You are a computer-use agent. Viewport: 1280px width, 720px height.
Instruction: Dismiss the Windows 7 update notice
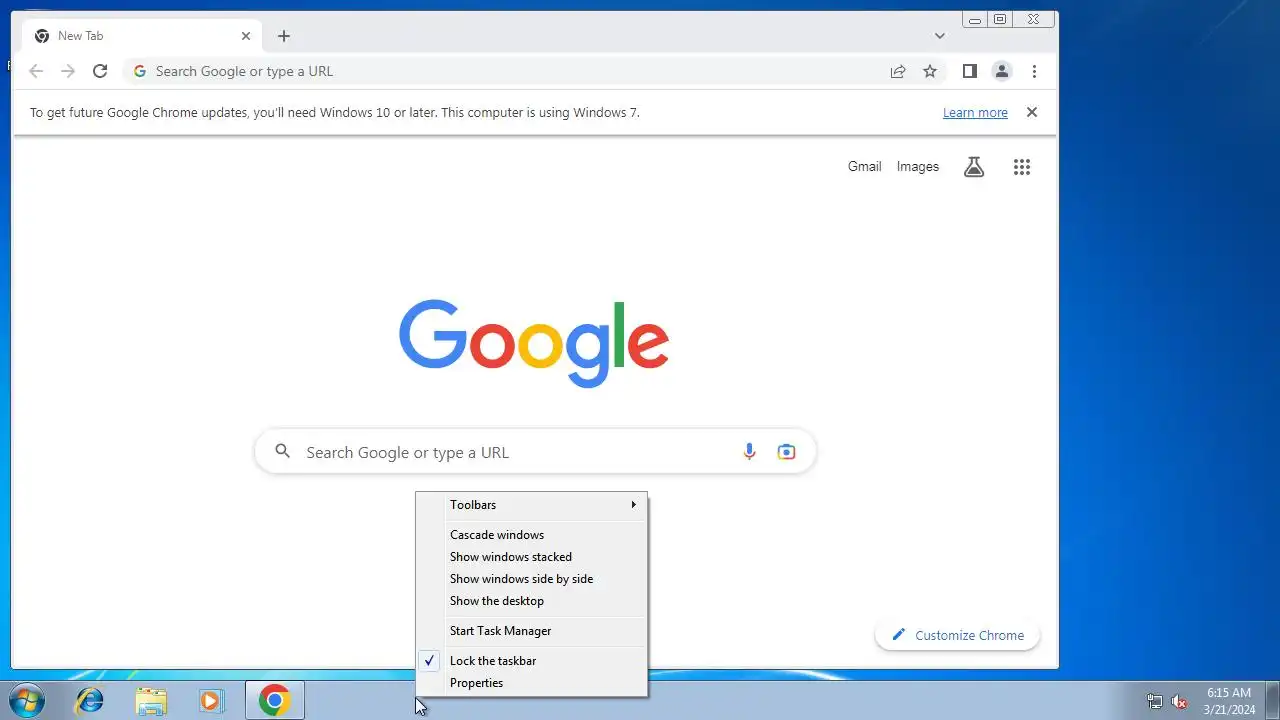tap(1032, 112)
